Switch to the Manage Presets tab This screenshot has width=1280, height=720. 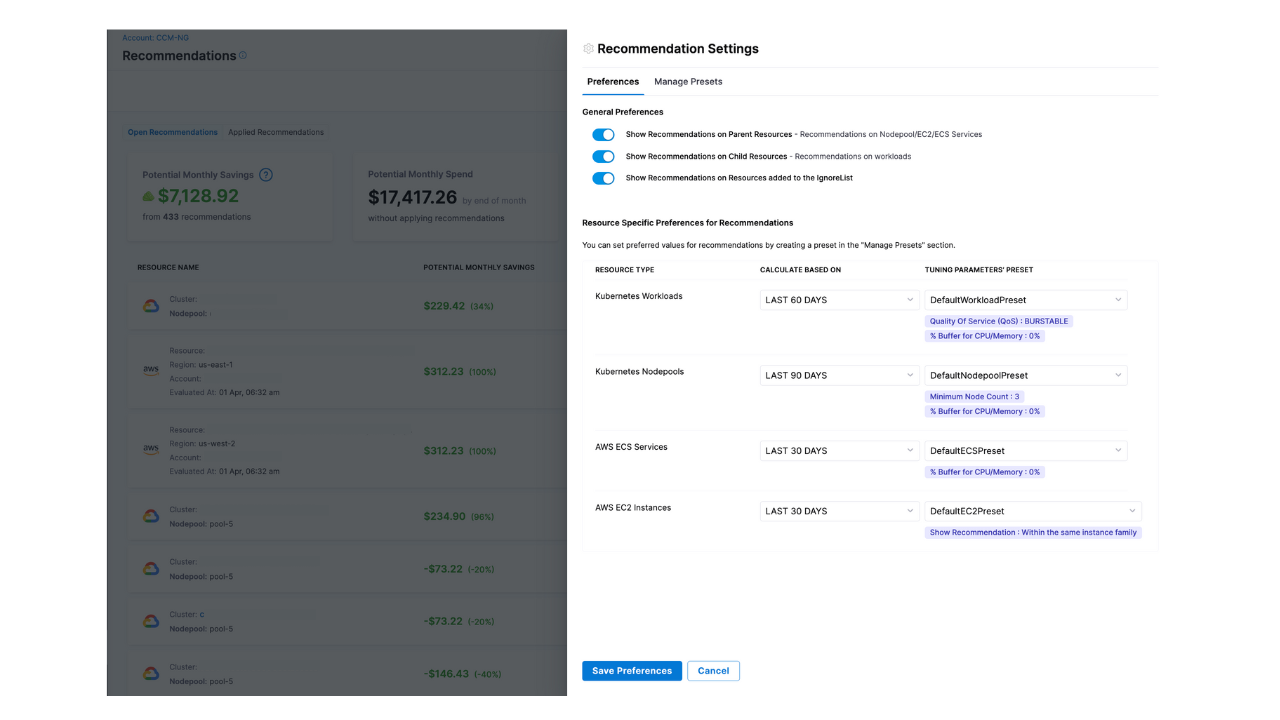[x=688, y=81]
